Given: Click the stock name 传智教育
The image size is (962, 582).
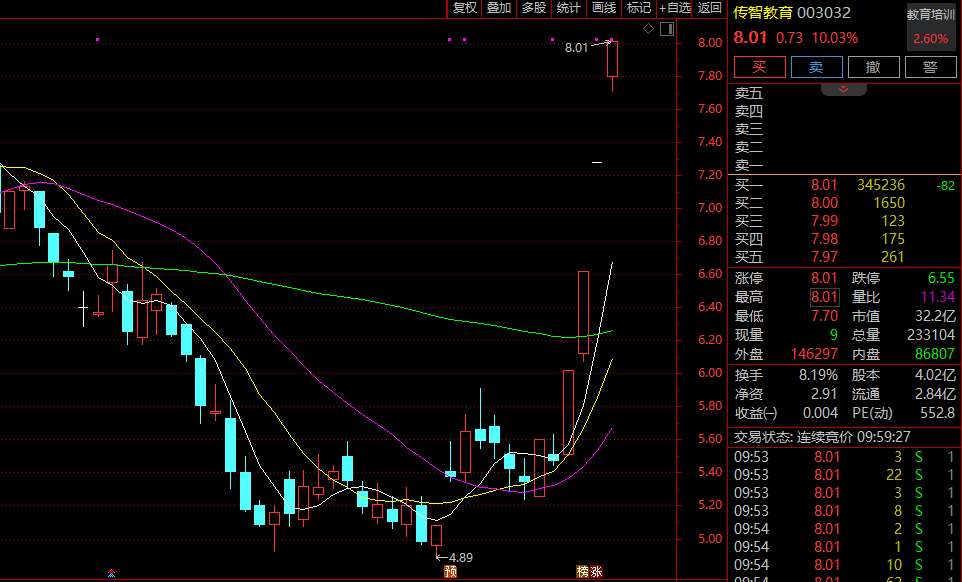Looking at the screenshot, I should coord(763,12).
